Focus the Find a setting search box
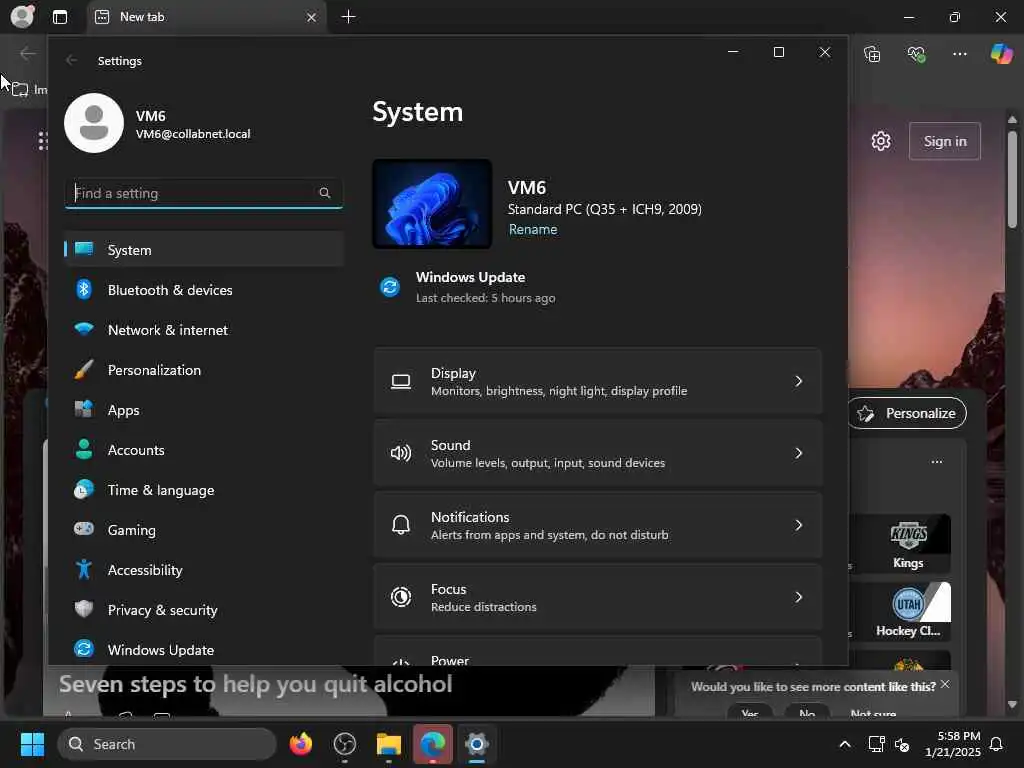 coord(204,193)
